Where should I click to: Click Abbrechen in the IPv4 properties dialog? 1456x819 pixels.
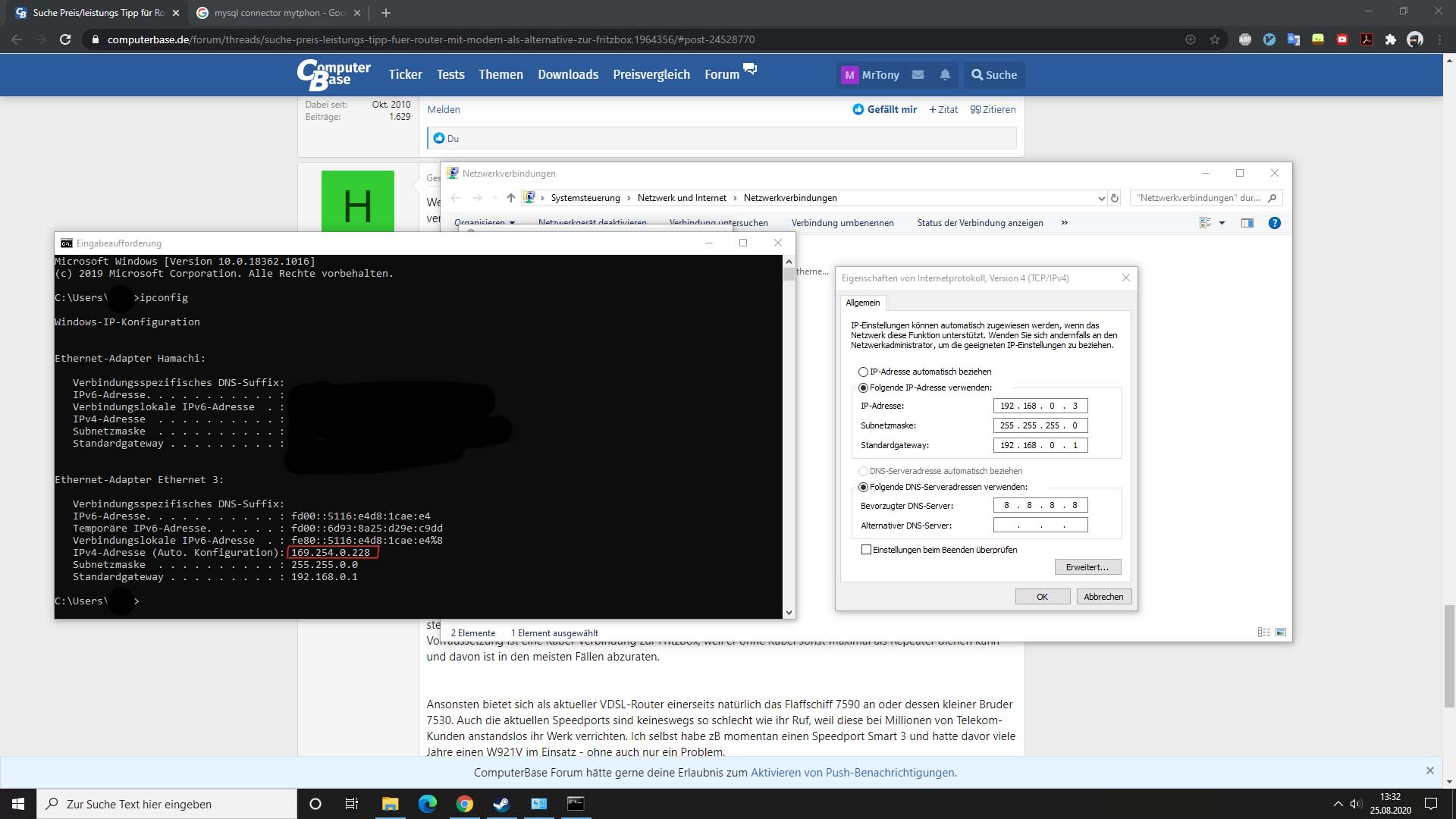(1103, 597)
